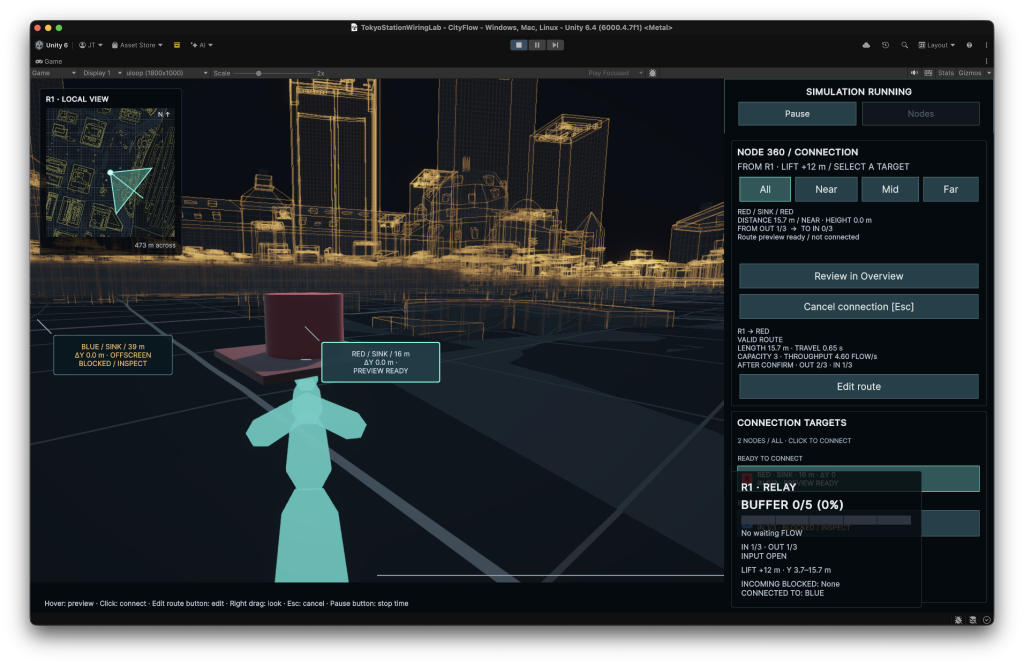The height and width of the screenshot is (665, 1024).
Task: Switch to the Game tab
Action: (x=49, y=61)
